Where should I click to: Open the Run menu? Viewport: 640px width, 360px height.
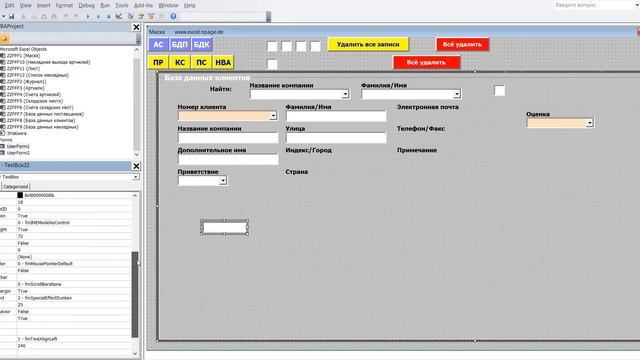coord(105,5)
